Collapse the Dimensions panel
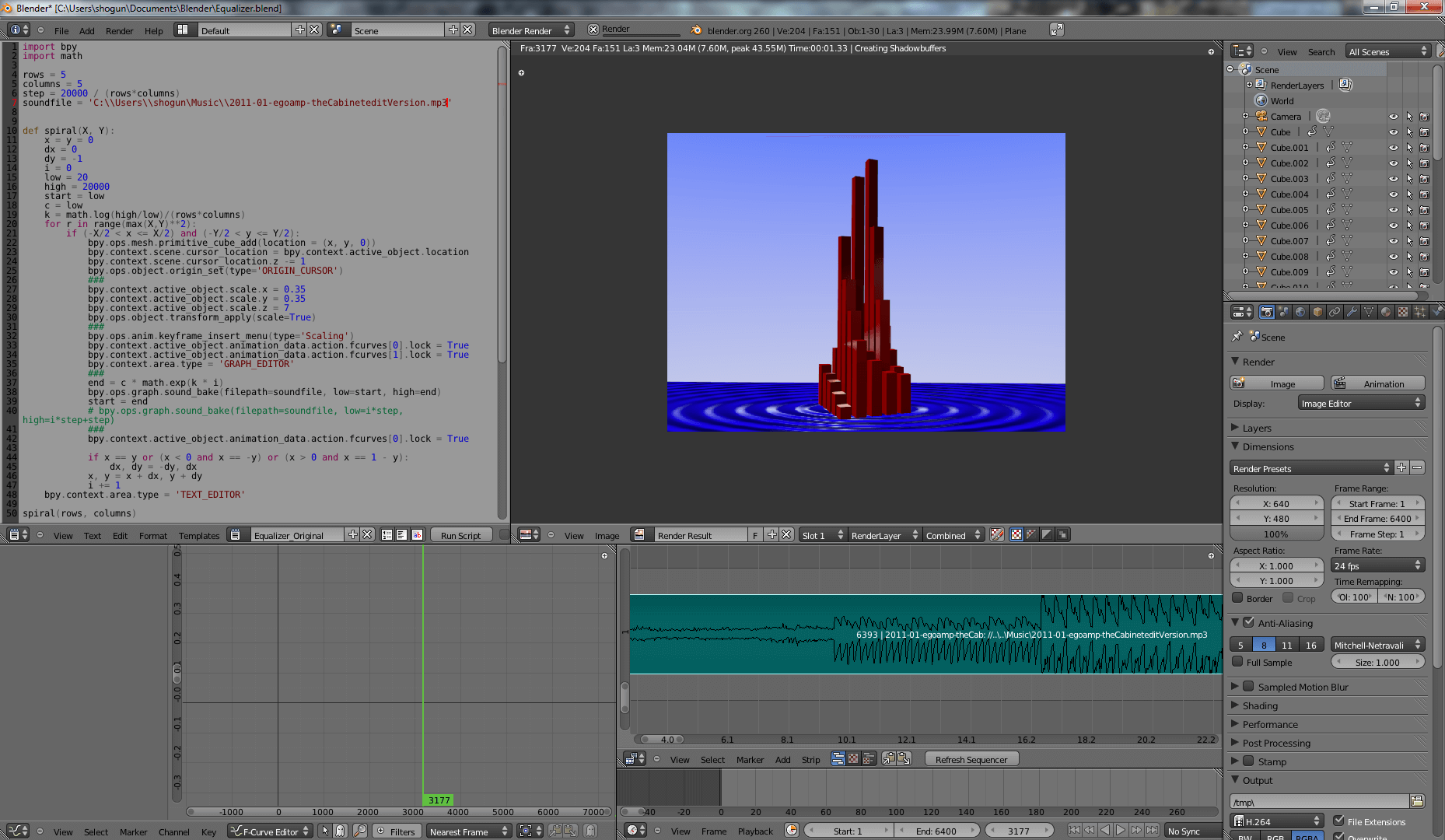This screenshot has height=840, width=1445. pos(1268,446)
